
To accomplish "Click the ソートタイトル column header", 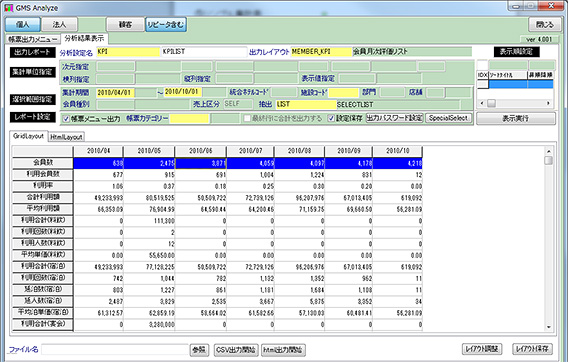I will click(x=508, y=75).
